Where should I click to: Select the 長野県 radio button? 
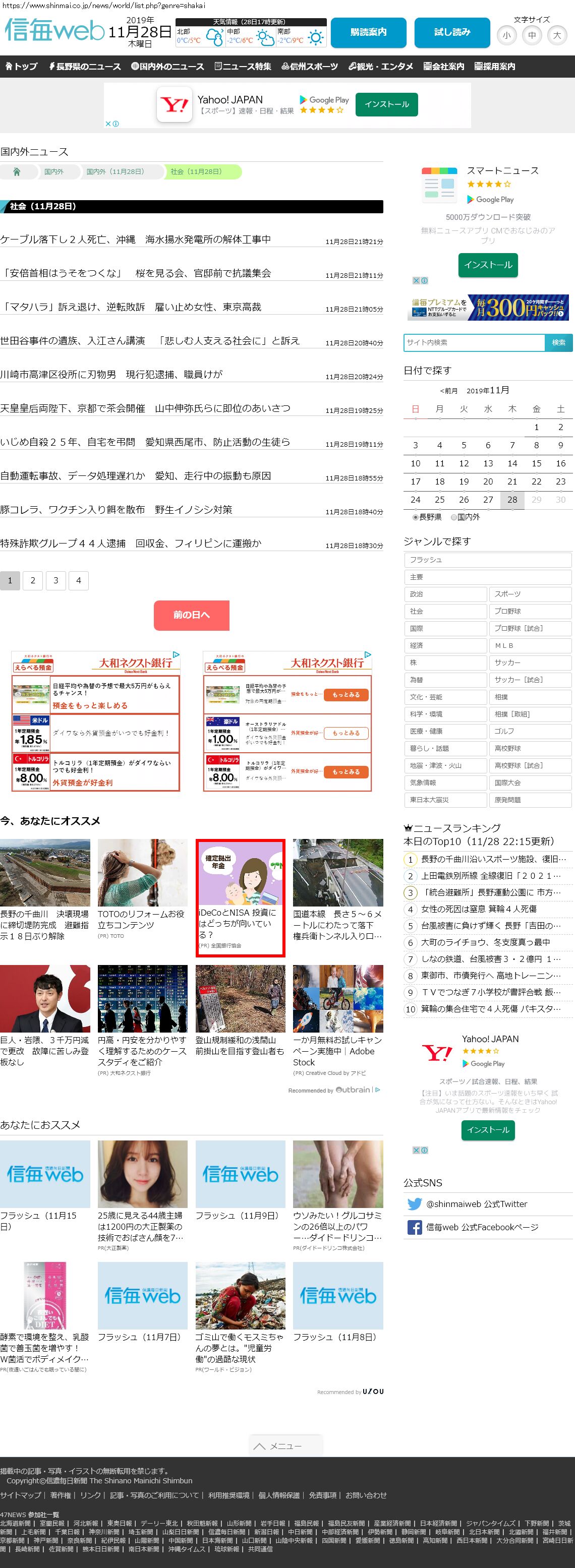pos(416,517)
